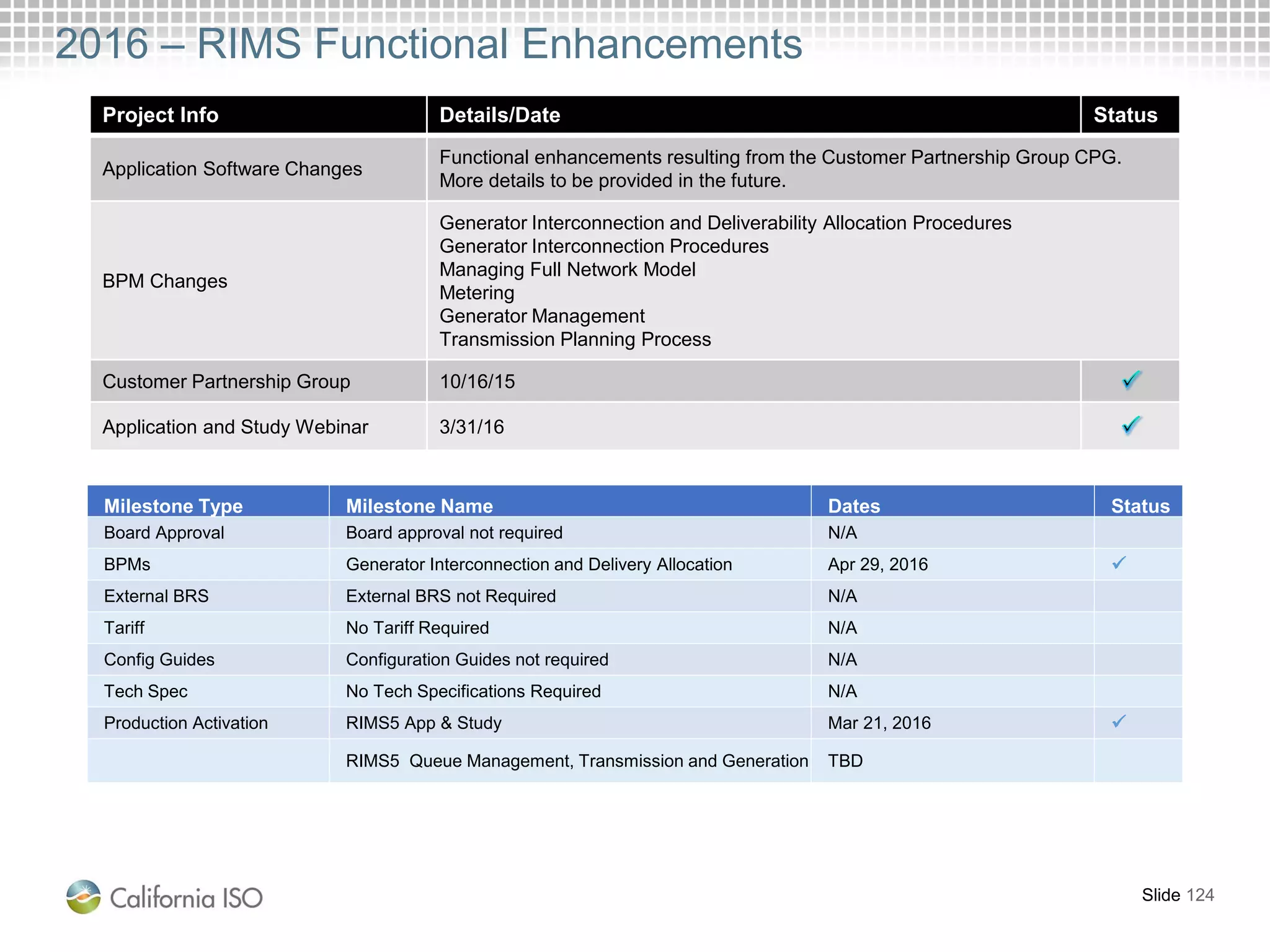Select the 'External BRS' cell

[208, 596]
